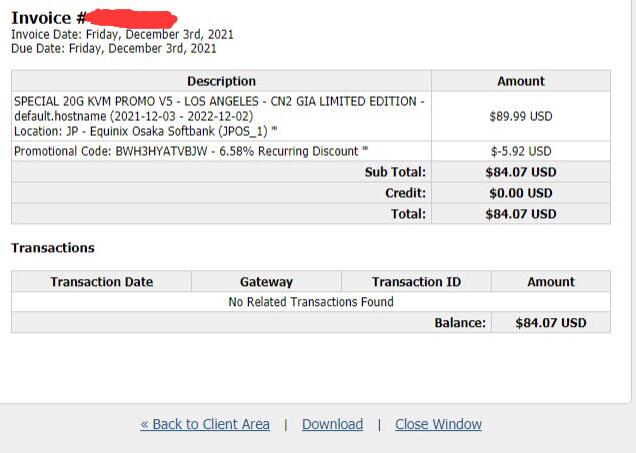Click the $-5.92 USD discount amount

[x=521, y=151]
